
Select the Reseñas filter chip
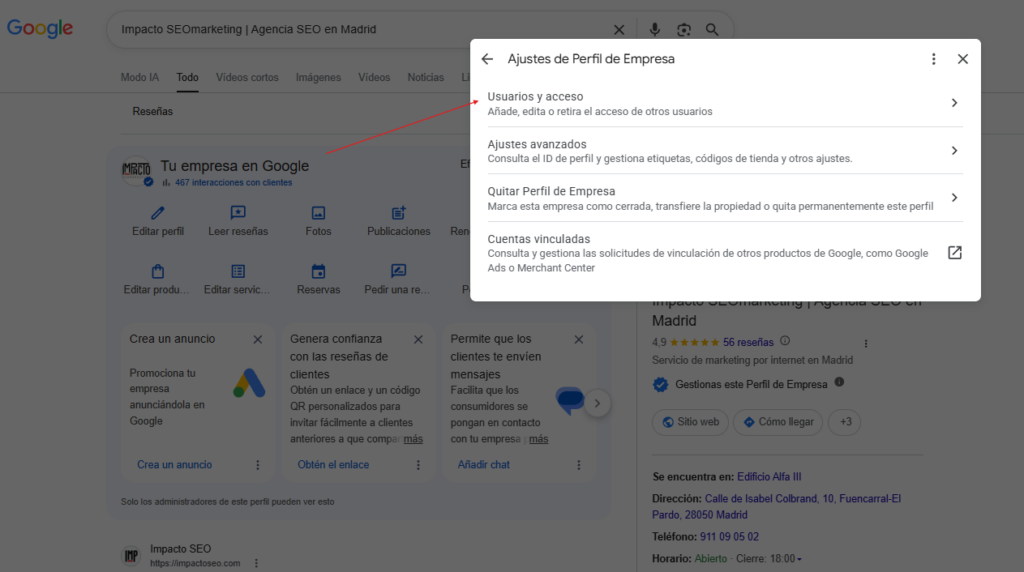[x=153, y=112]
